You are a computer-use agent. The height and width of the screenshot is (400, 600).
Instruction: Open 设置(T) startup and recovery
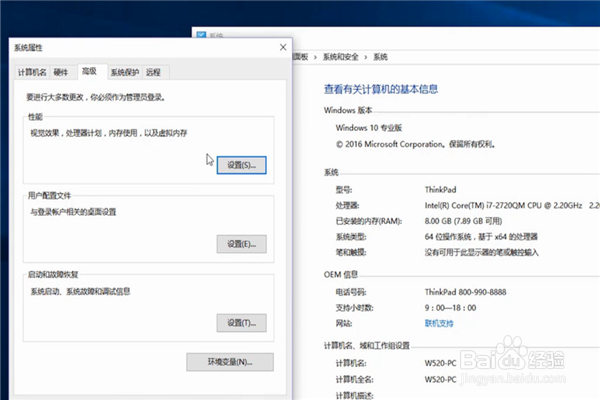241,323
